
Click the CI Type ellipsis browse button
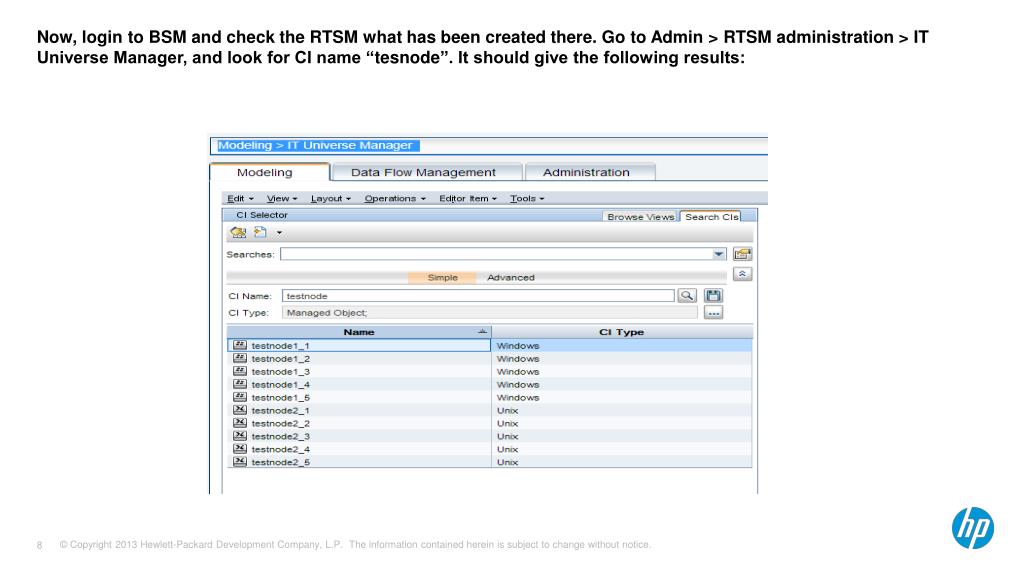(713, 312)
